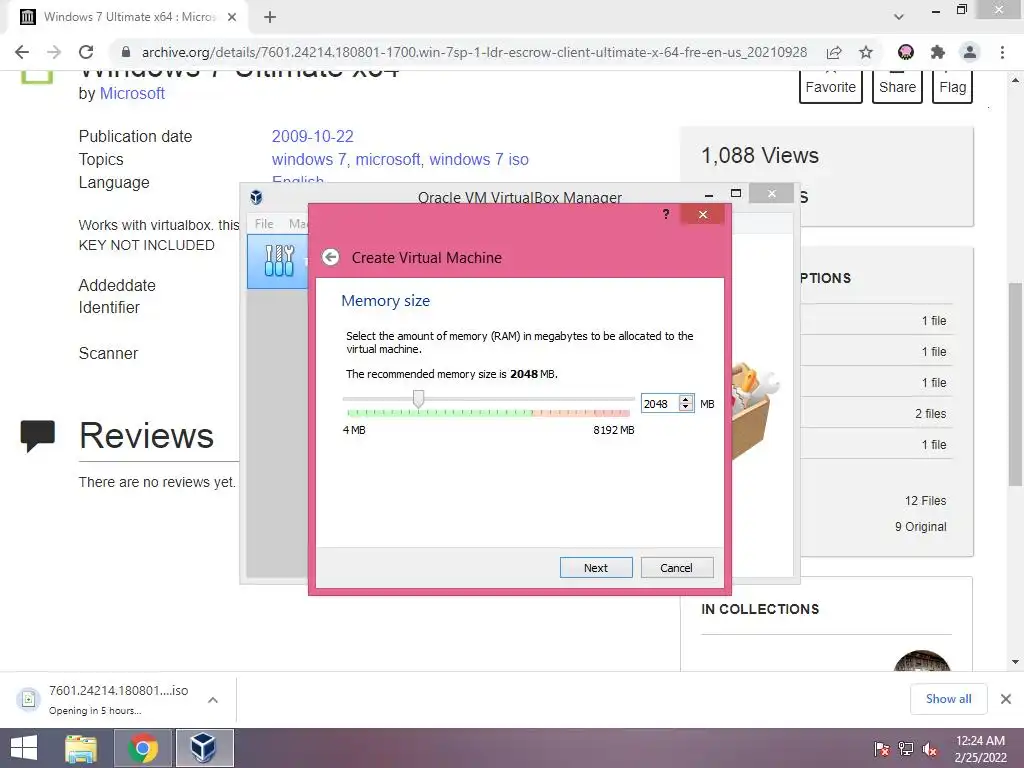Click the memory size slider handle
Screen dimensions: 1024x768
click(x=419, y=398)
